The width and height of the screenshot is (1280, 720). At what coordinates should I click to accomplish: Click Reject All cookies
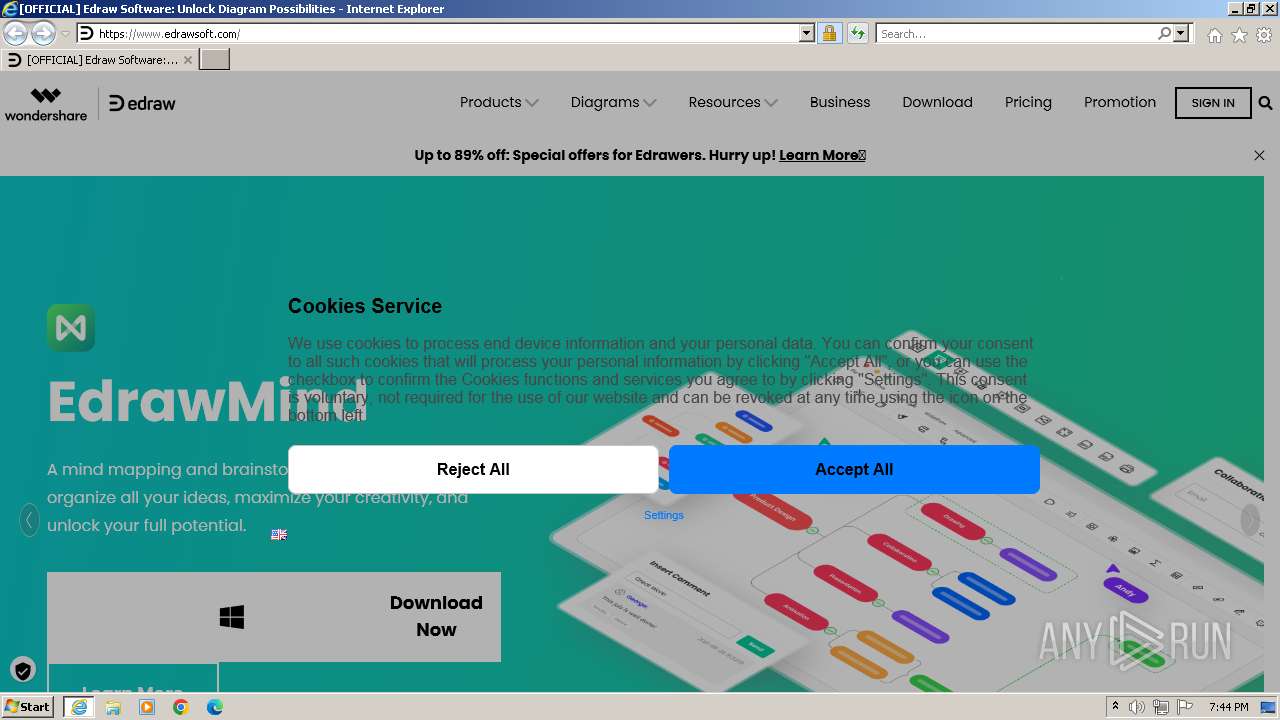pyautogui.click(x=473, y=469)
